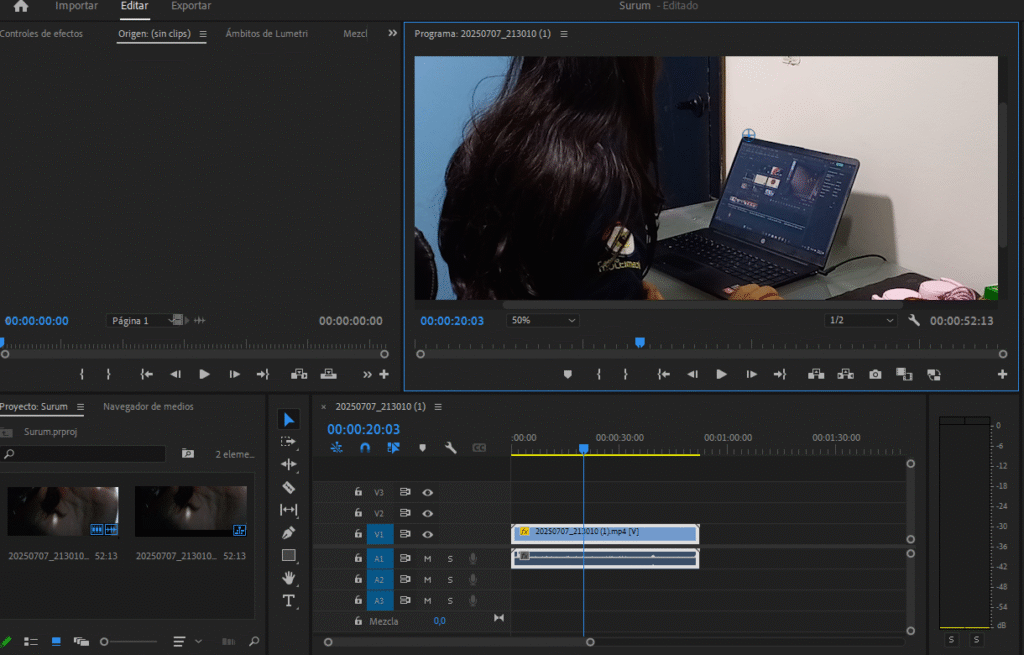Select the Track Select Forward tool
The width and height of the screenshot is (1024, 655).
tap(289, 441)
